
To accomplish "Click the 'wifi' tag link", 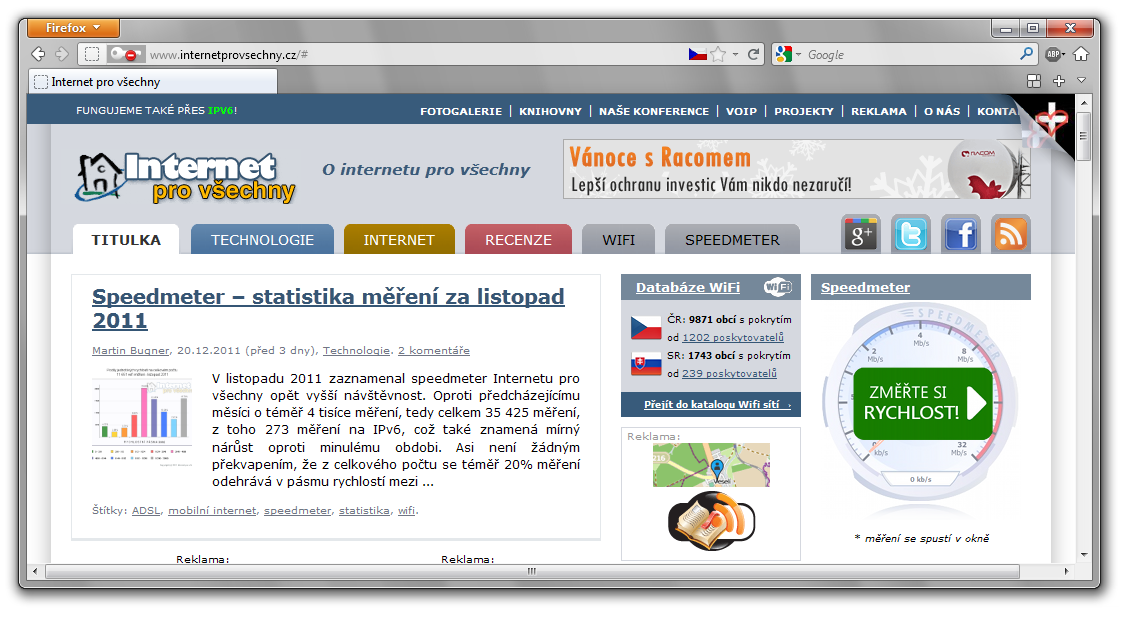I will (406, 511).
